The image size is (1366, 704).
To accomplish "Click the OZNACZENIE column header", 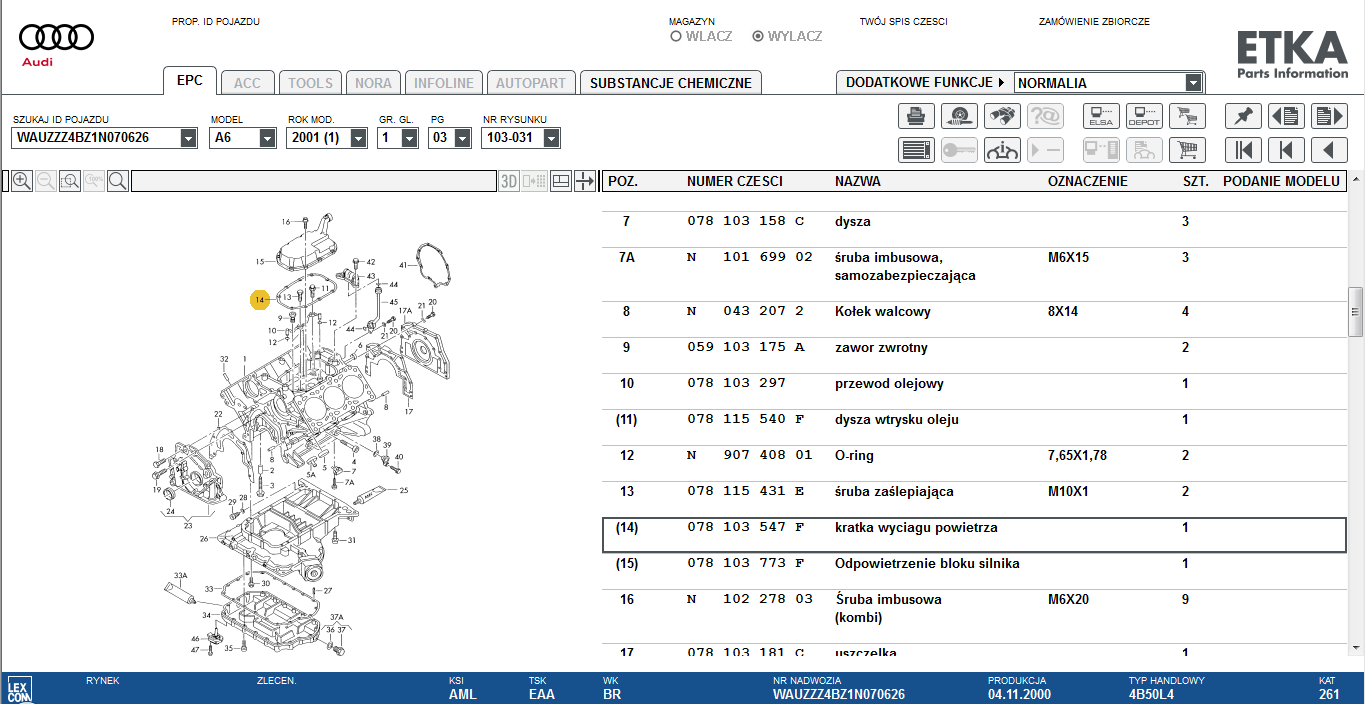I will pos(1088,181).
